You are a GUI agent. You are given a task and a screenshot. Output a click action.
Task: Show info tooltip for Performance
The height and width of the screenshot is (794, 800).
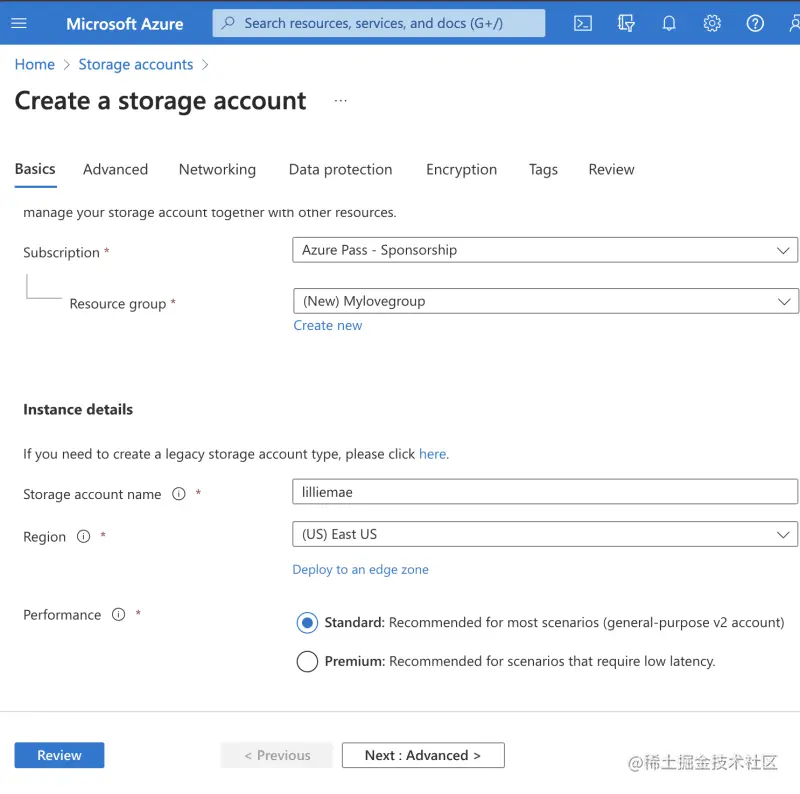(118, 614)
